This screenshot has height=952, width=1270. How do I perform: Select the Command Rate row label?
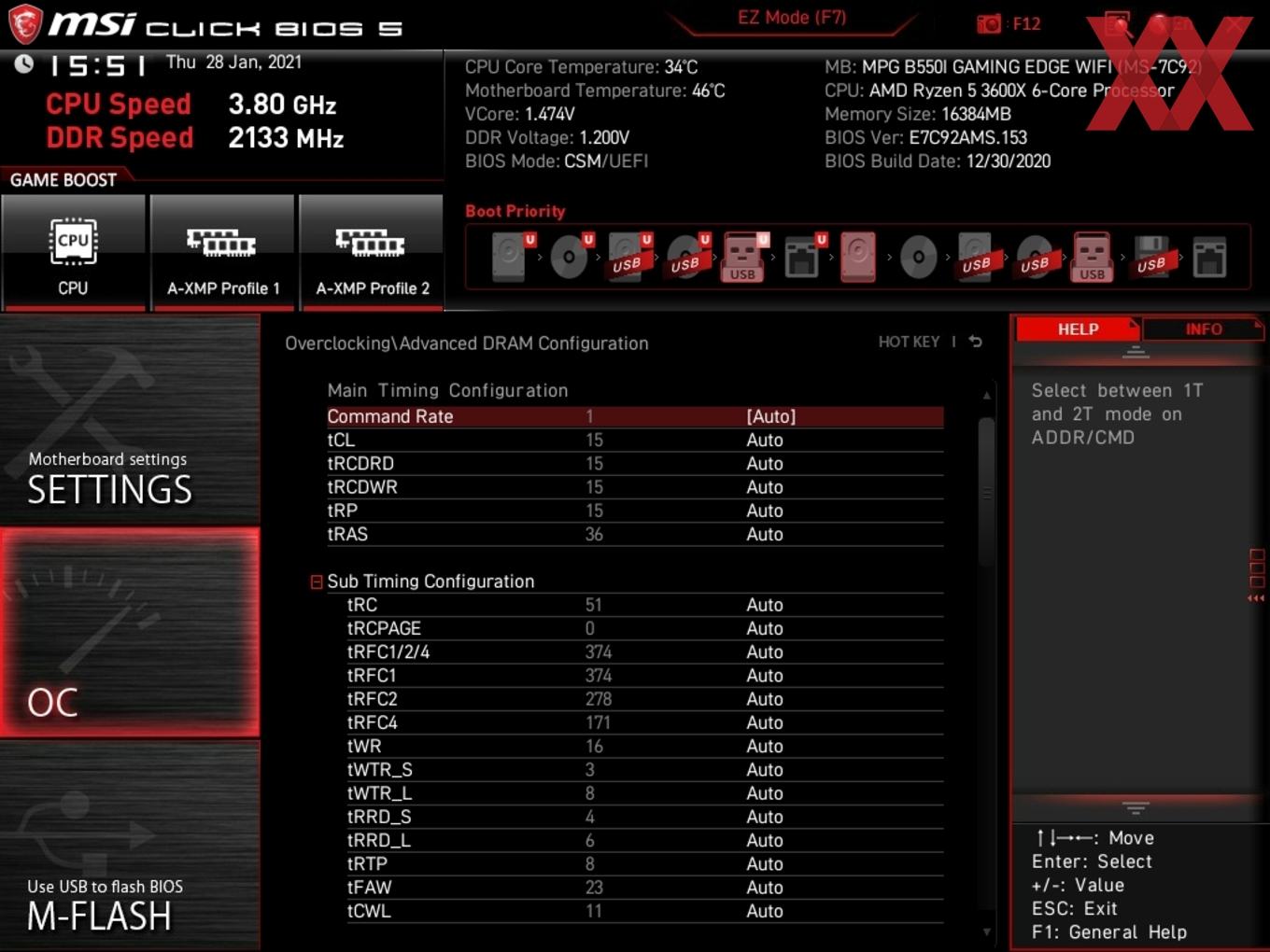point(390,416)
